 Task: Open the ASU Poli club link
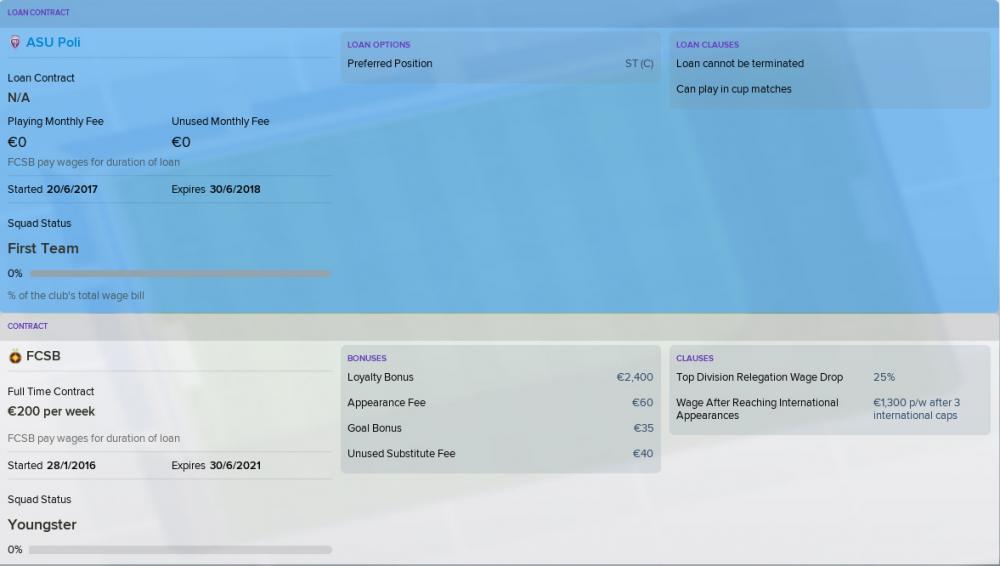coord(53,42)
